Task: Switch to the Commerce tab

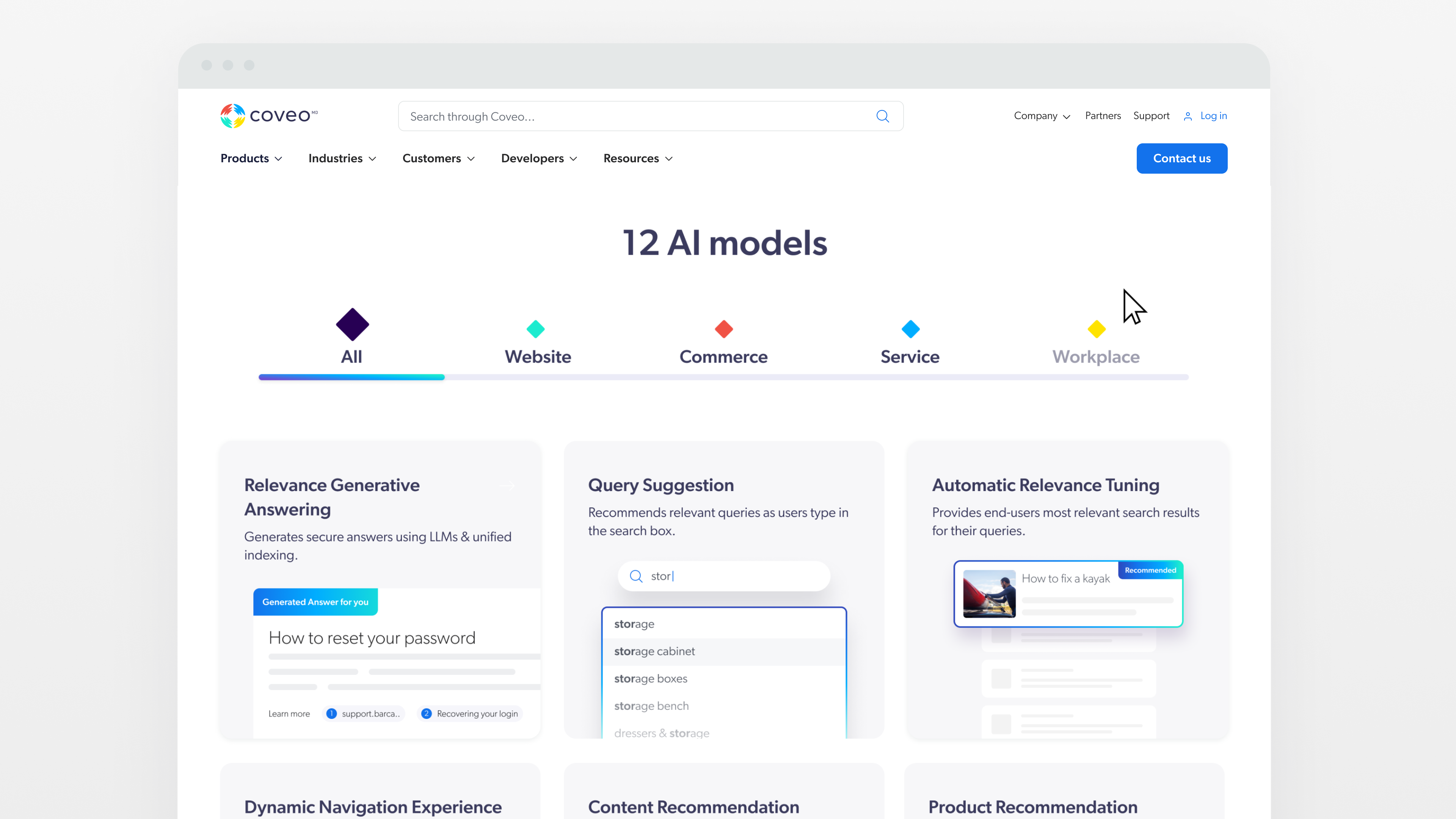Action: (723, 357)
